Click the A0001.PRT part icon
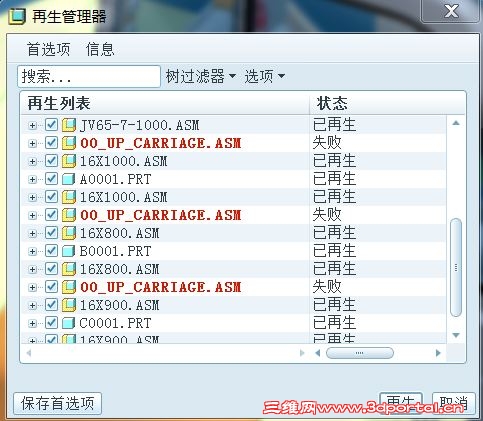This screenshot has height=421, width=483. pos(69,179)
